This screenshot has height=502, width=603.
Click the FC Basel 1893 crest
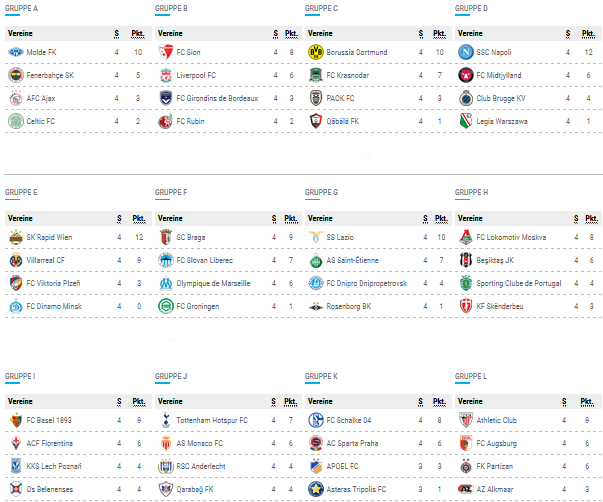tap(15, 420)
